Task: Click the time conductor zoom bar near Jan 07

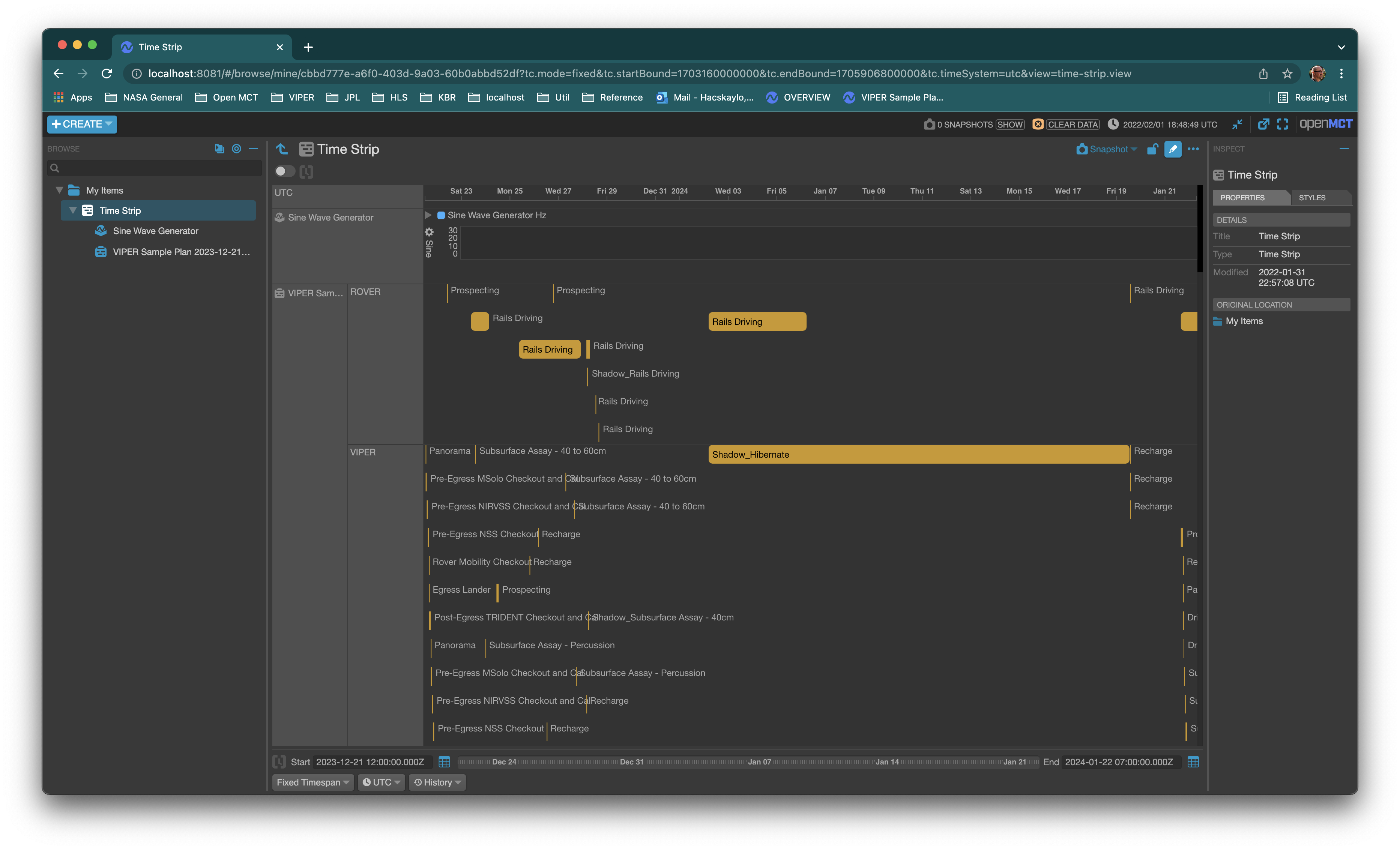Action: coord(760,762)
